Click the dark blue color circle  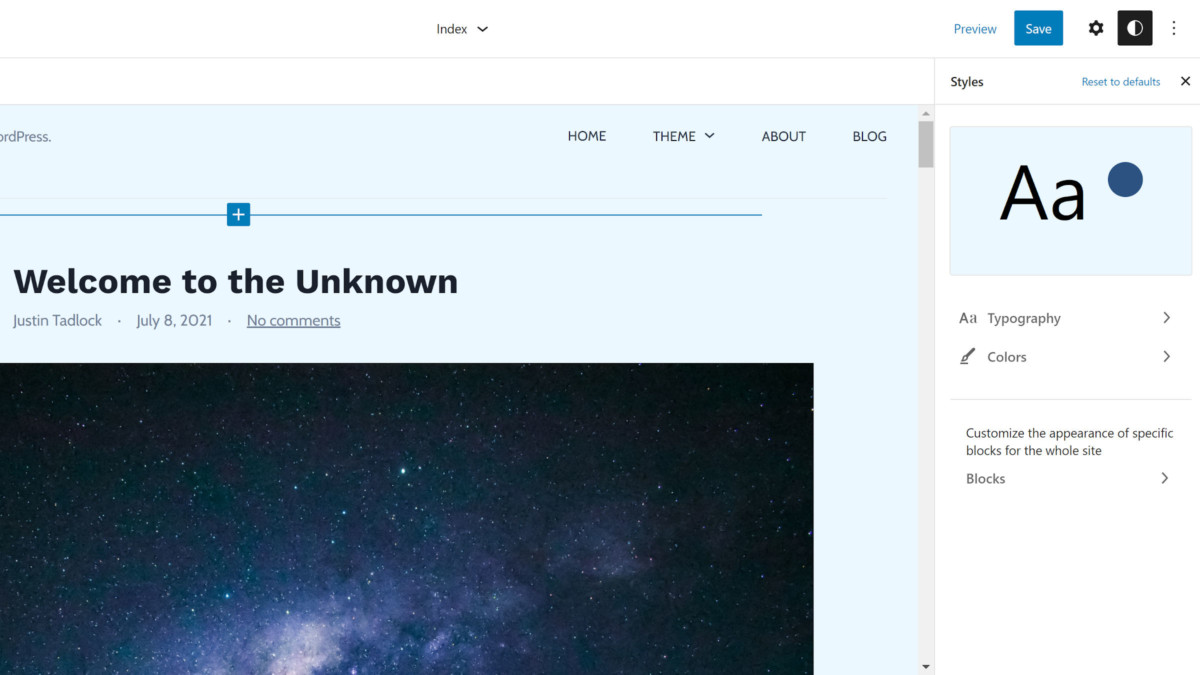click(1125, 180)
